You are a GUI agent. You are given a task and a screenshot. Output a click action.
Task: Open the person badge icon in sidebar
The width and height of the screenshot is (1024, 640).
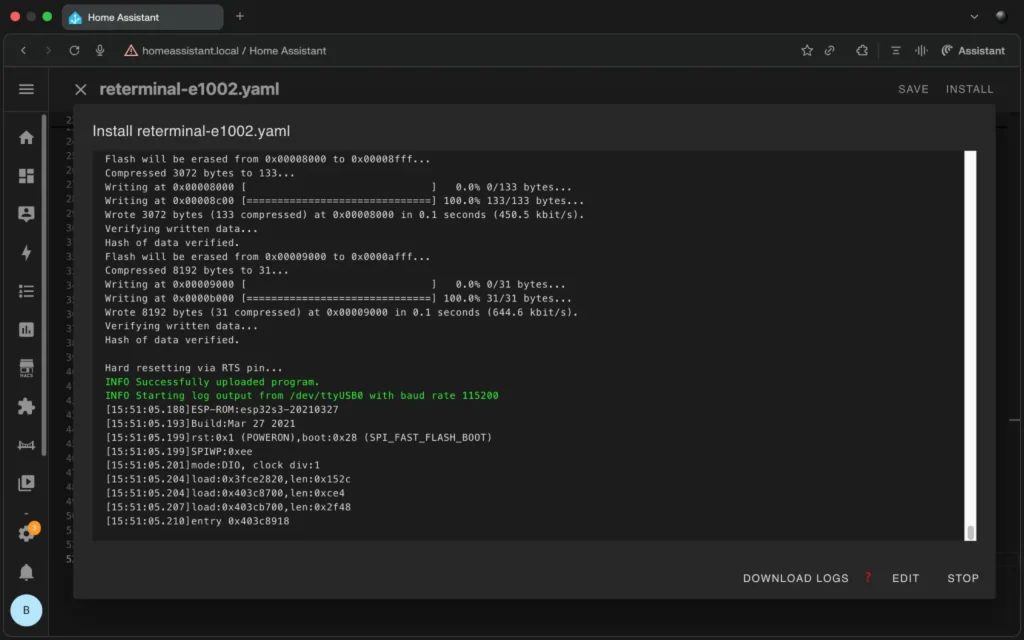click(26, 214)
